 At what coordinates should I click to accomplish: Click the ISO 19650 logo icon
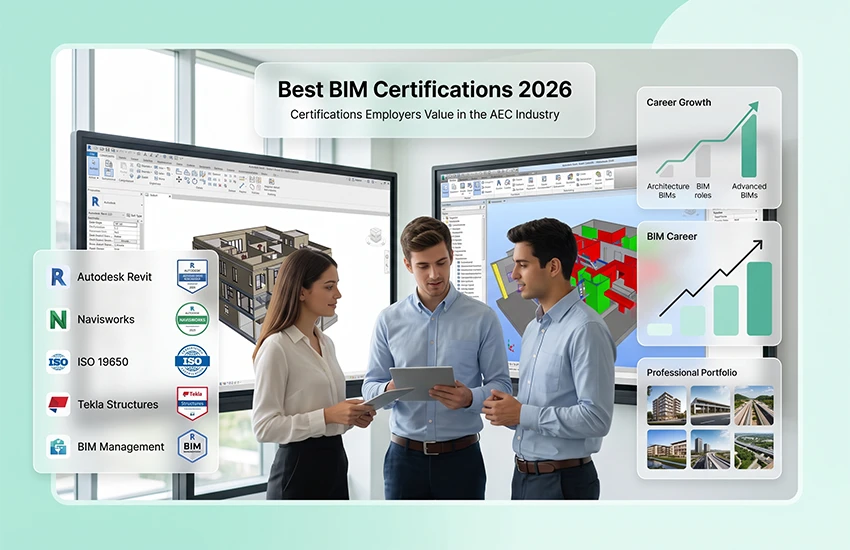58,362
